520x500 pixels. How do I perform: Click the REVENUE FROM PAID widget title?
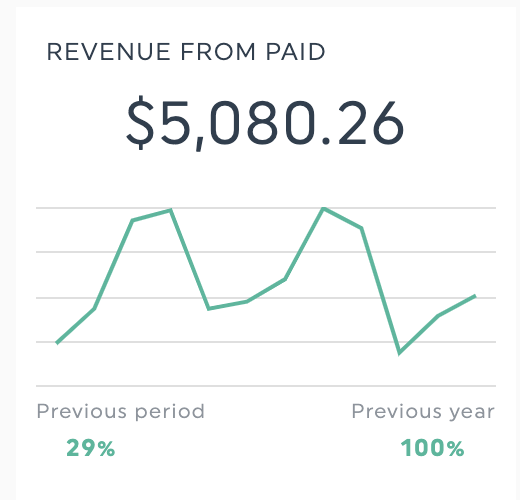(x=186, y=52)
